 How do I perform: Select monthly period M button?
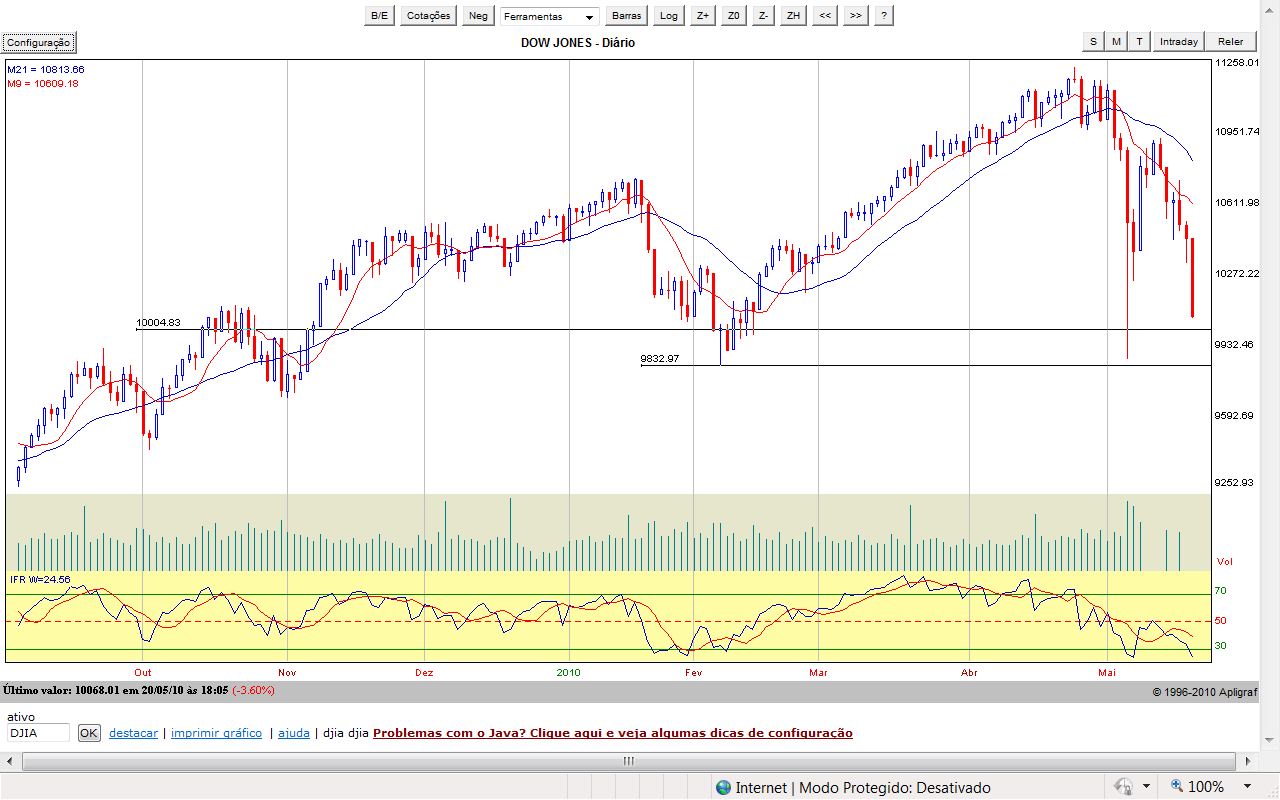click(1116, 41)
